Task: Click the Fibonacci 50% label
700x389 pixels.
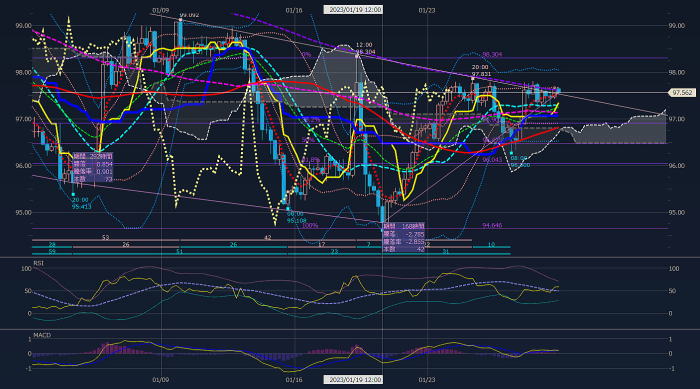Action: [308, 140]
